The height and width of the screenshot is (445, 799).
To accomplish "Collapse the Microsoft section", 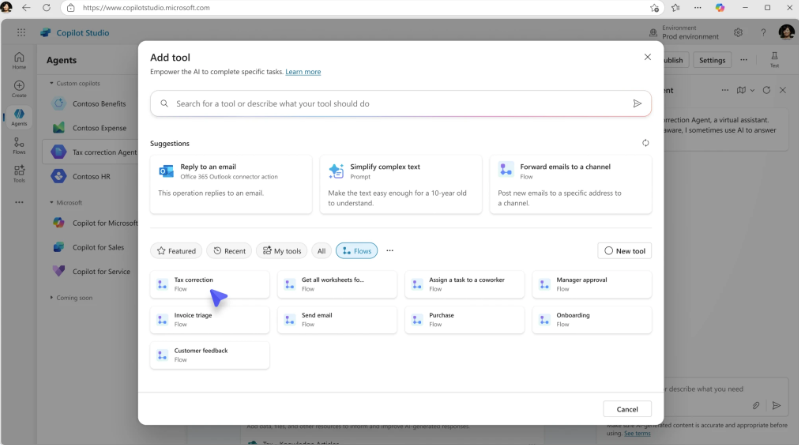I will click(x=51, y=202).
